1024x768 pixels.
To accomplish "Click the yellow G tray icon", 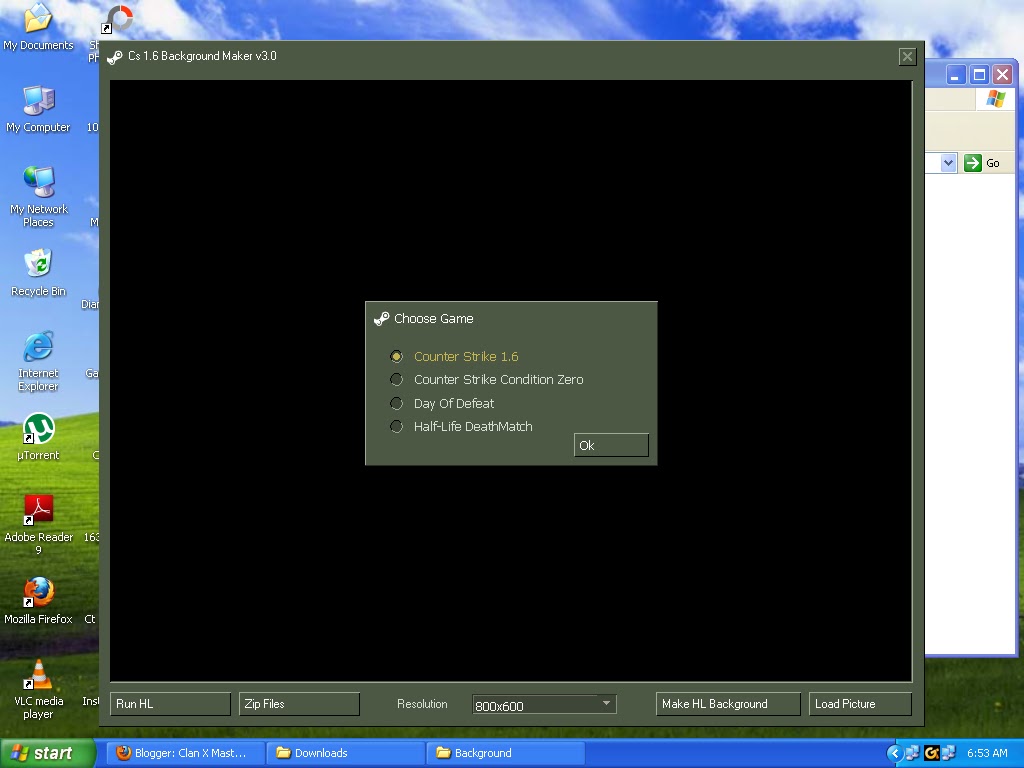I will click(x=931, y=753).
